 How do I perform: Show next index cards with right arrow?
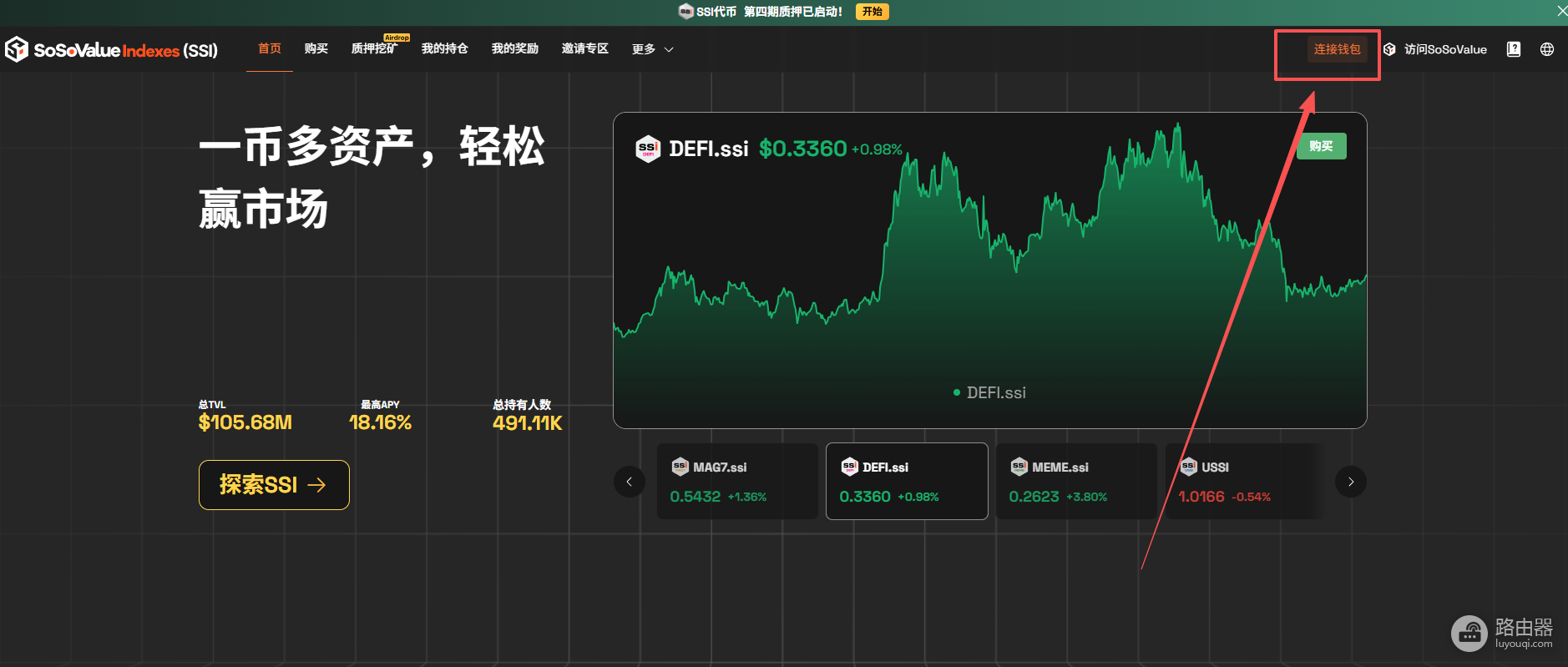[x=1351, y=482]
